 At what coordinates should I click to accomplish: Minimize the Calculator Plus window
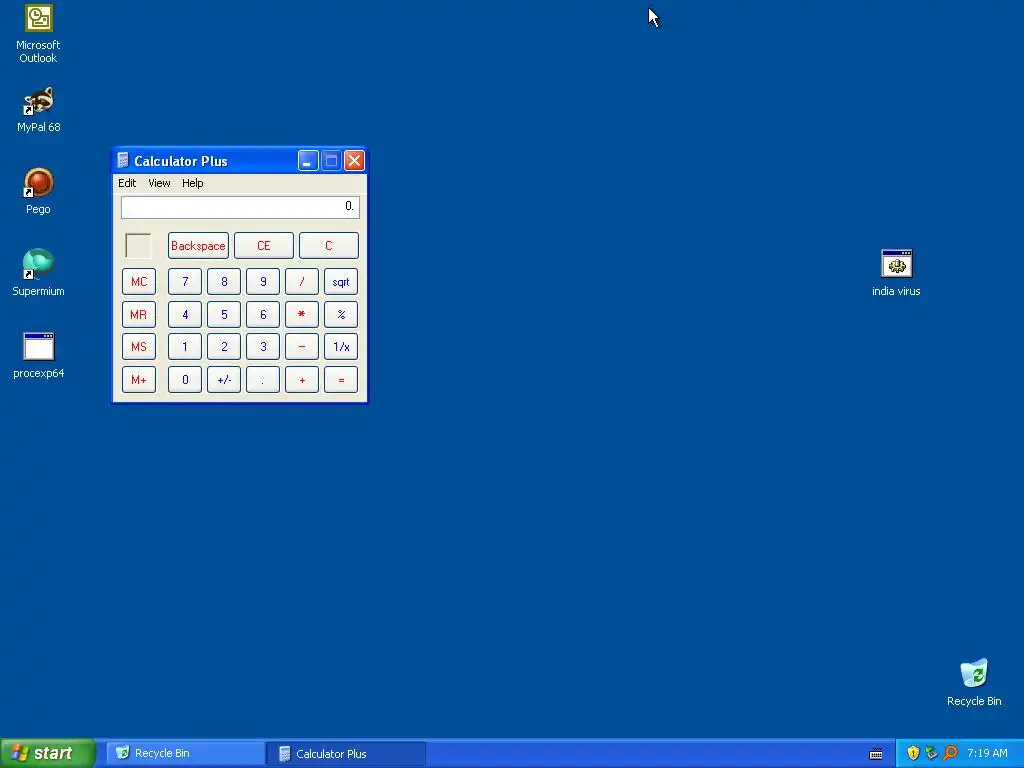[308, 161]
